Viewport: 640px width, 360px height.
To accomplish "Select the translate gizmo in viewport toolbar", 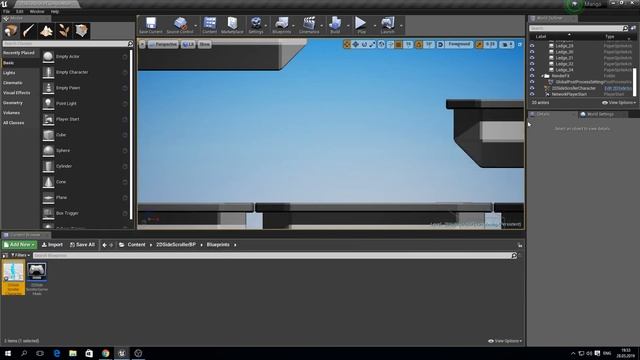I will [356, 44].
